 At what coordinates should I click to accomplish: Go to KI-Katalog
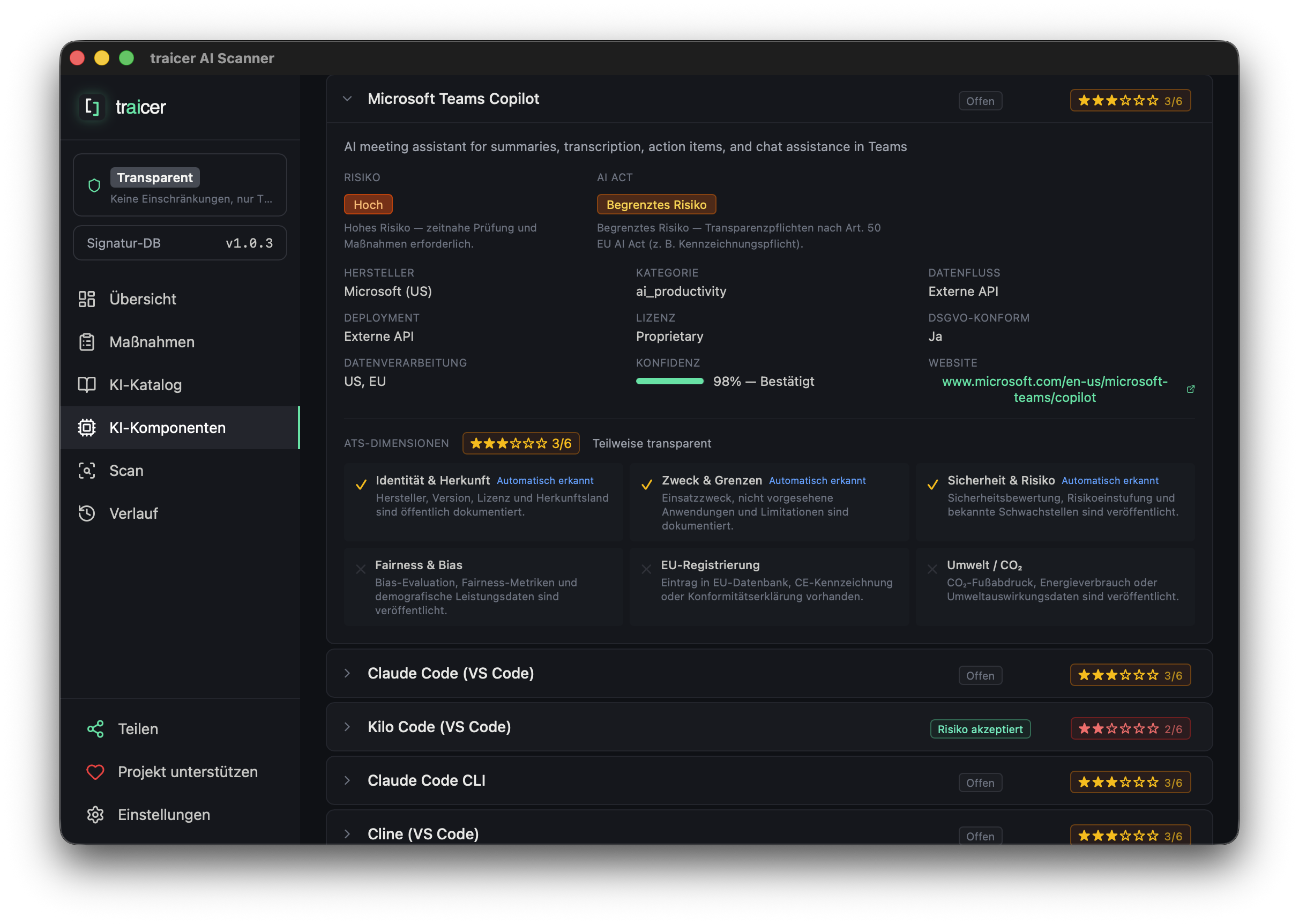(x=180, y=385)
